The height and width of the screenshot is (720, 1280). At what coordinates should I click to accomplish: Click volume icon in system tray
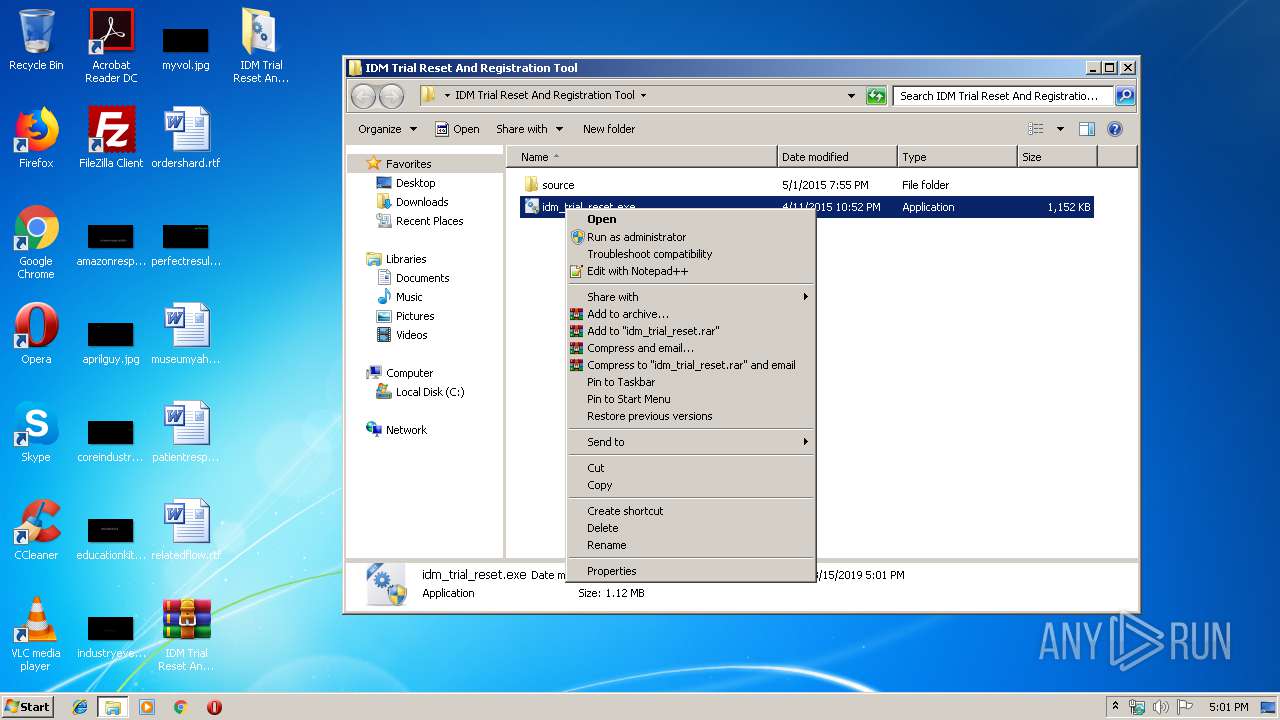coord(1161,707)
